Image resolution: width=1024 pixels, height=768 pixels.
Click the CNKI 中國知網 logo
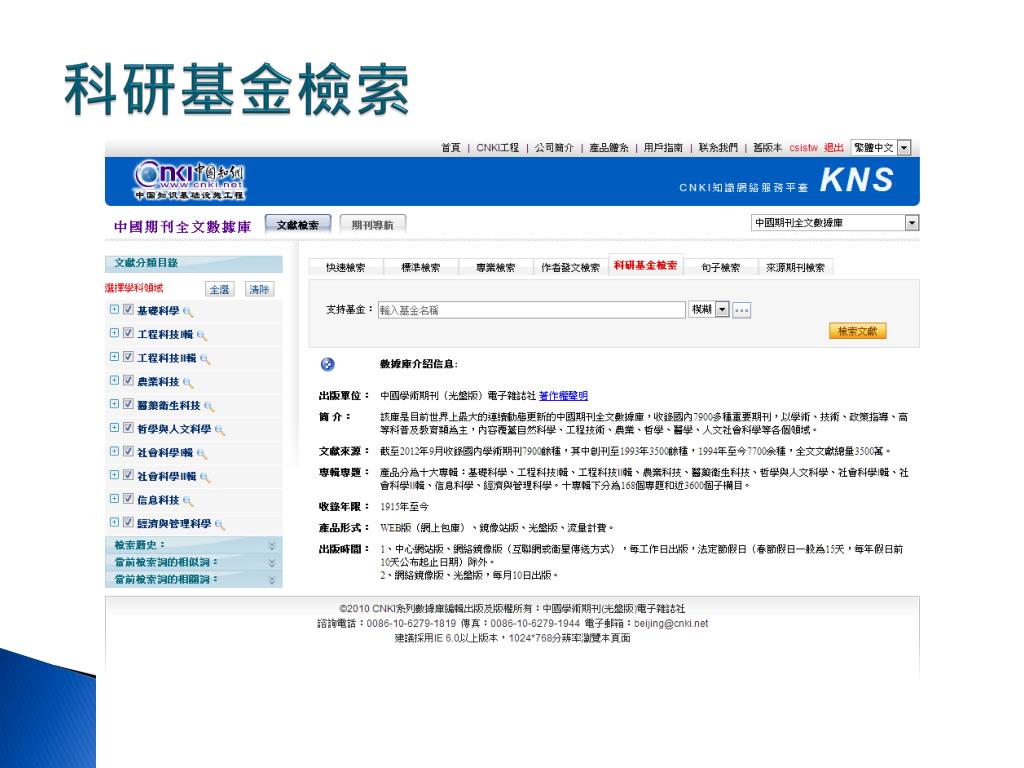189,181
